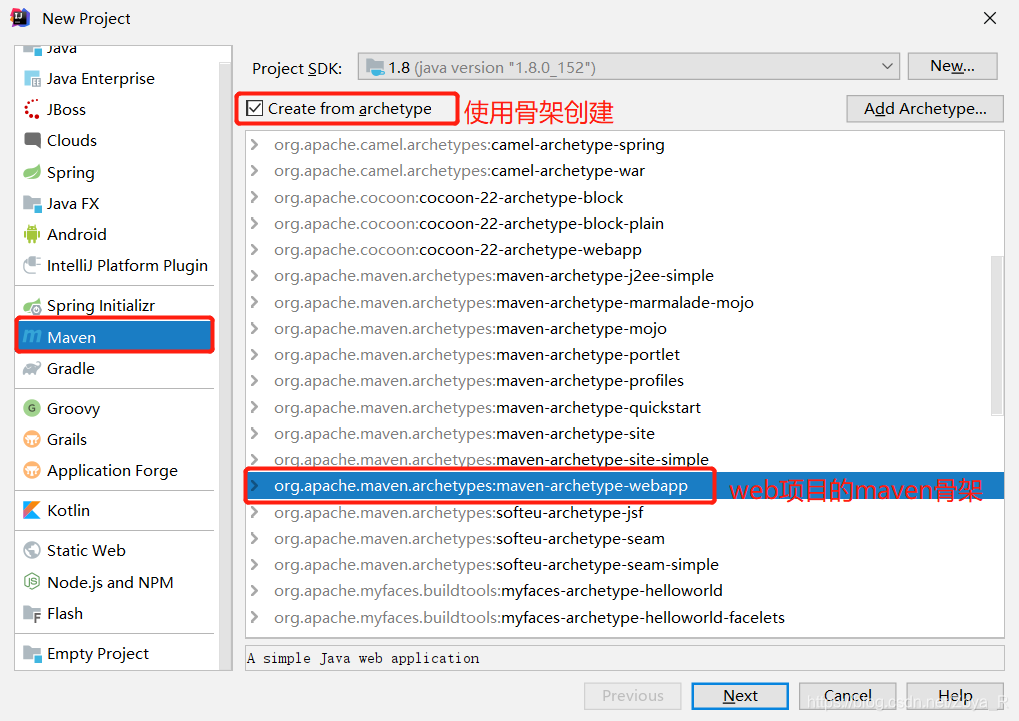Close the New Project dialog
Image resolution: width=1019 pixels, height=721 pixels.
pos(990,18)
